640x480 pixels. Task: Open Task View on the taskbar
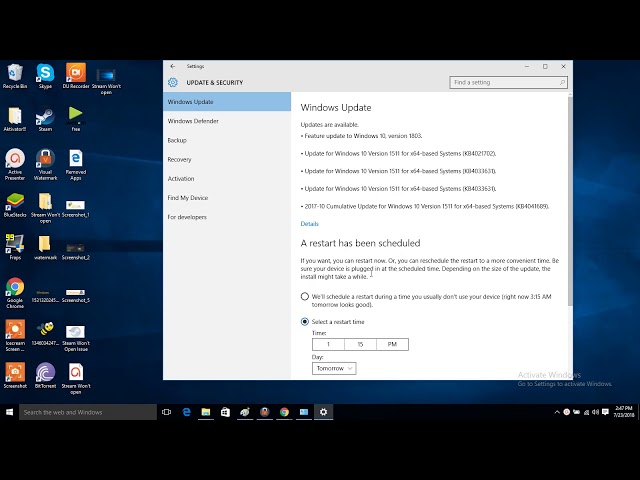167,412
